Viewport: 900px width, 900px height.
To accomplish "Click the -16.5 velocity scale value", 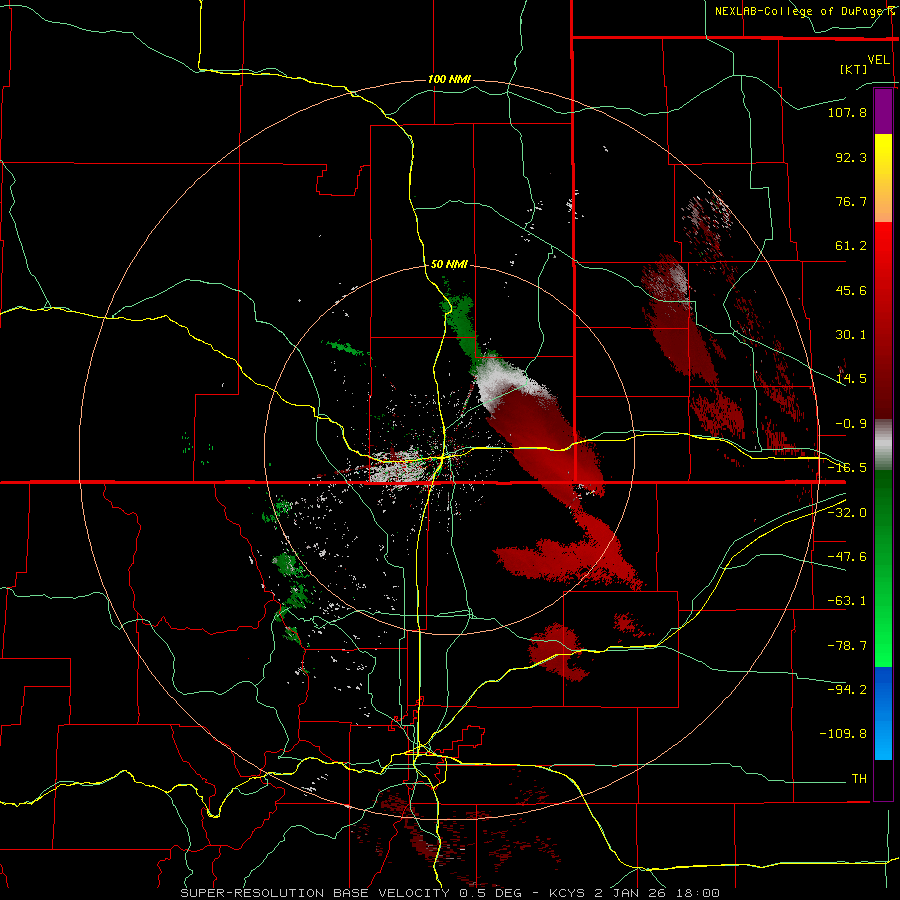I will 847,468.
